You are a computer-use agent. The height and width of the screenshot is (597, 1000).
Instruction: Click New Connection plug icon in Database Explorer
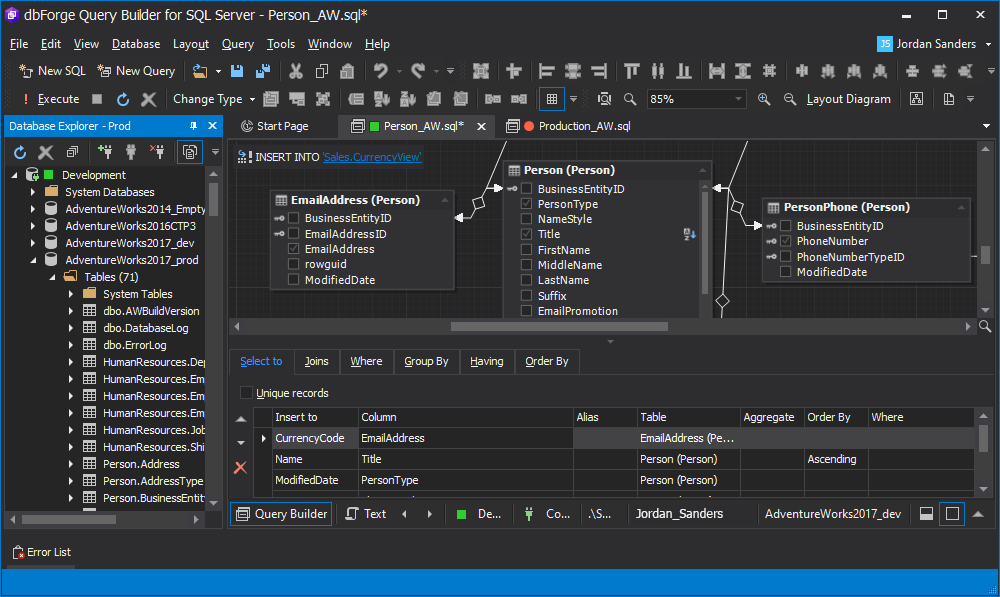(104, 152)
